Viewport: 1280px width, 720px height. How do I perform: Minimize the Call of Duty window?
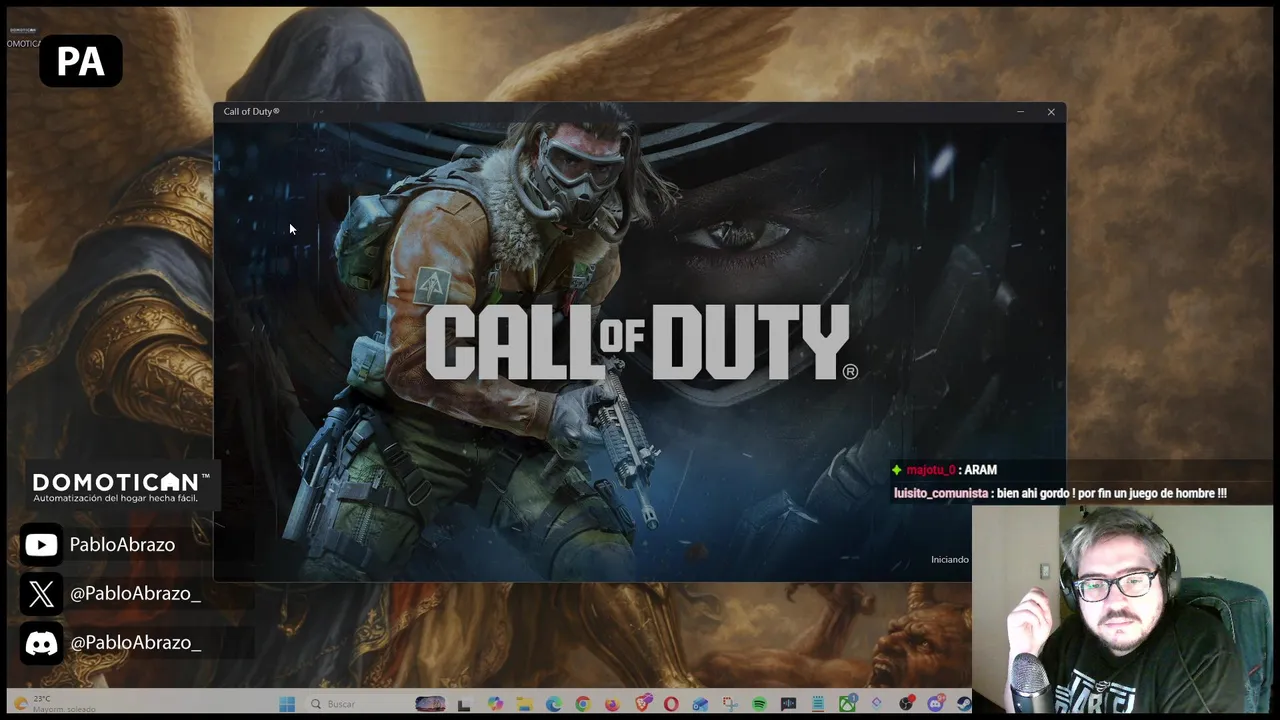click(x=1020, y=112)
